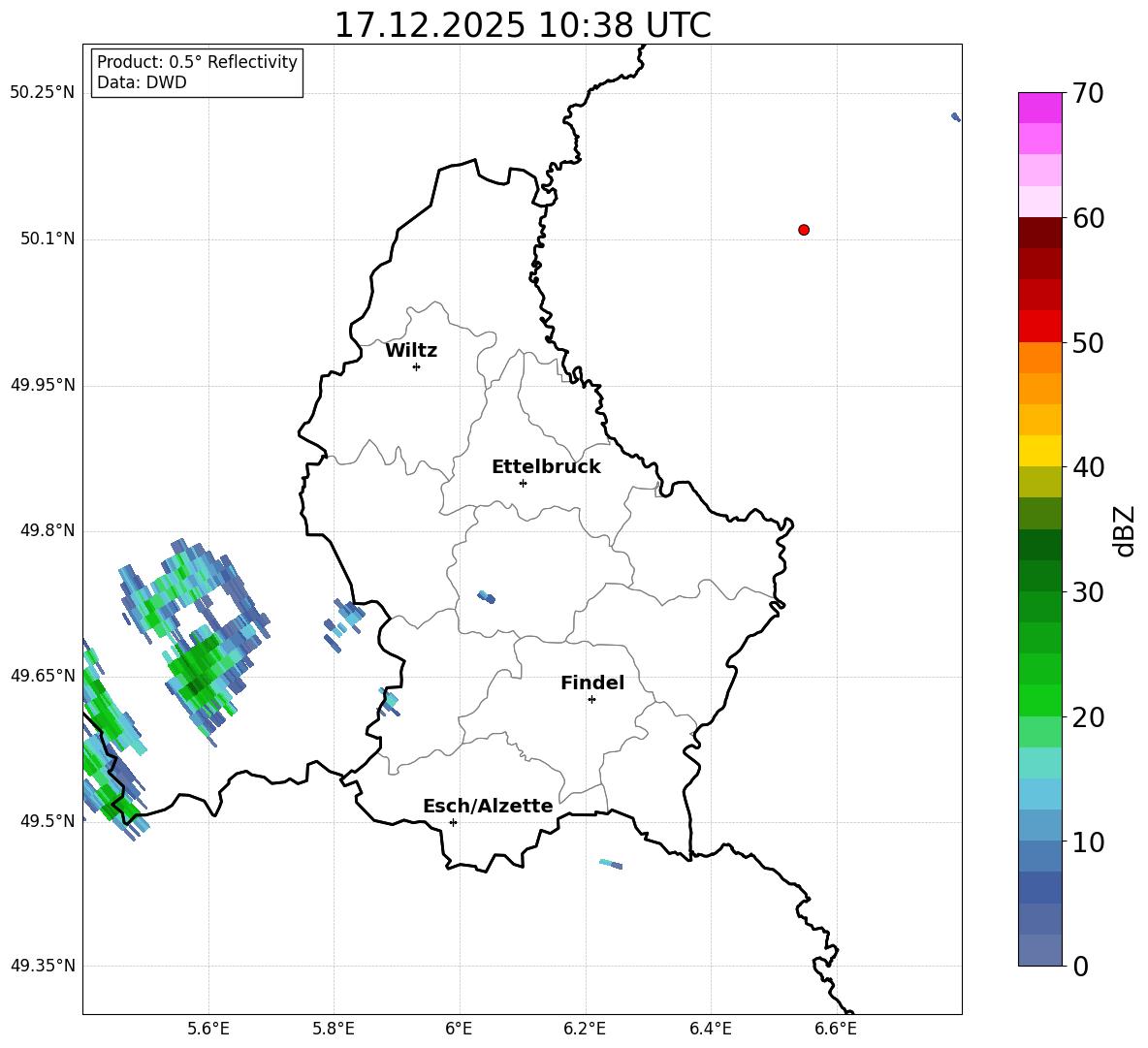Click the 49.8°N latitude label
Screen dimensions: 1148x1048
tap(48, 530)
